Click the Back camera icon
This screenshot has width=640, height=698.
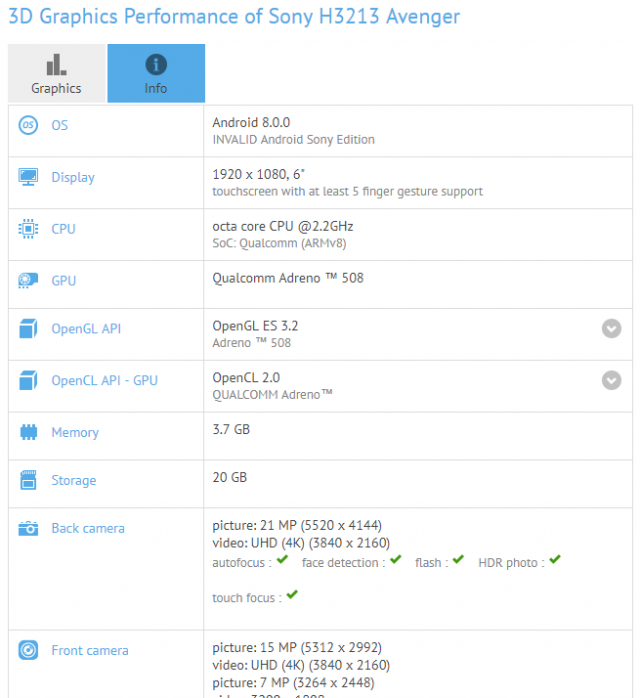point(28,528)
